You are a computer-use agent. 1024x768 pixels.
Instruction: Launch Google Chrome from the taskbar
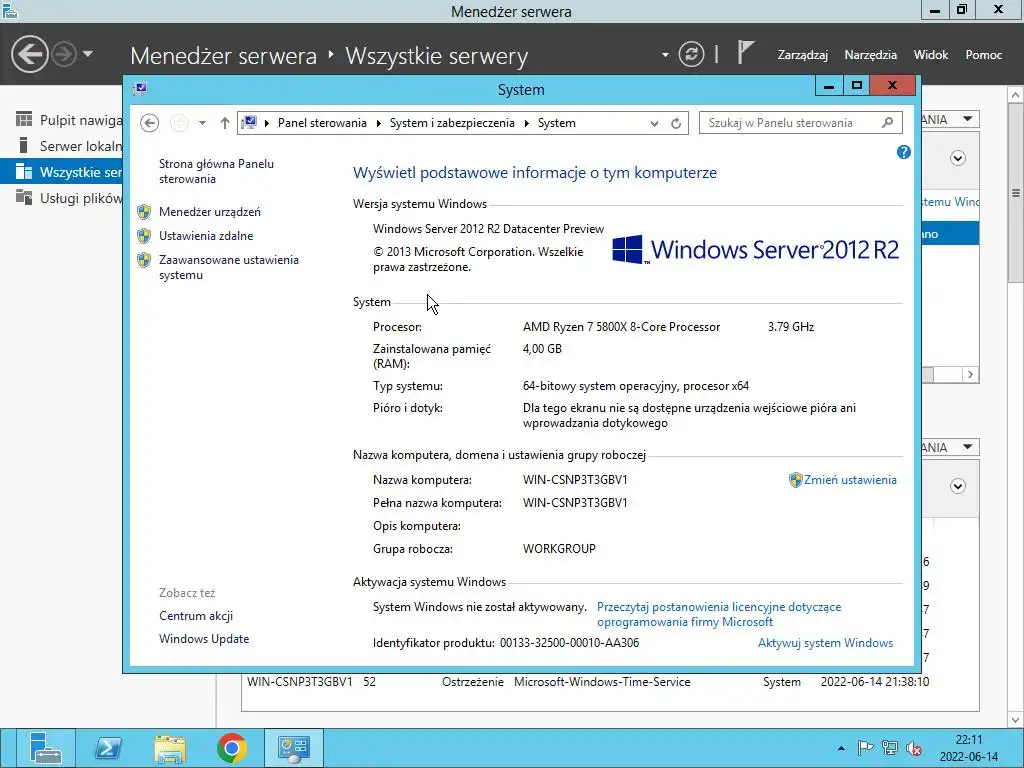(232, 748)
